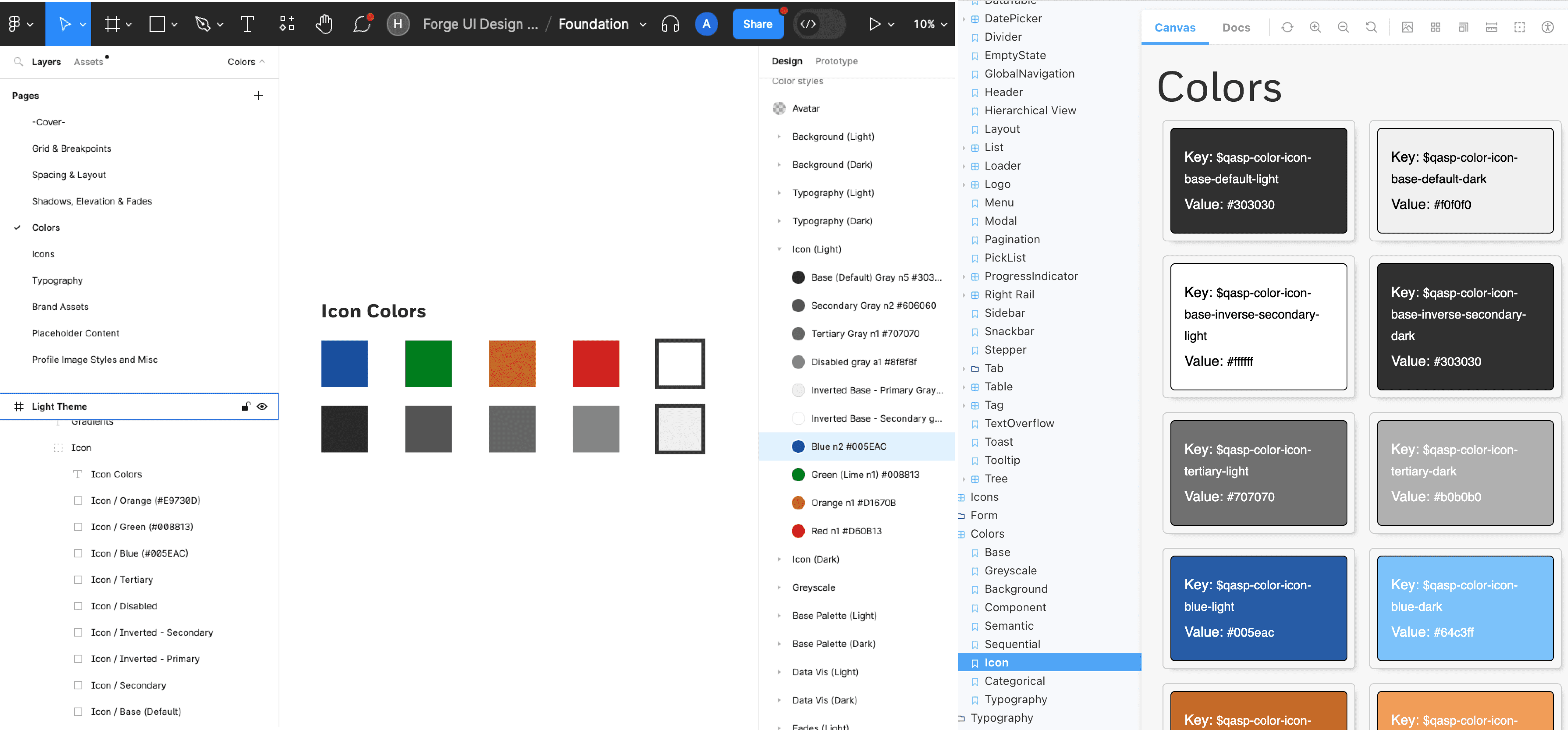1568x730 pixels.
Task: Switch to the Layers tab
Action: point(46,62)
